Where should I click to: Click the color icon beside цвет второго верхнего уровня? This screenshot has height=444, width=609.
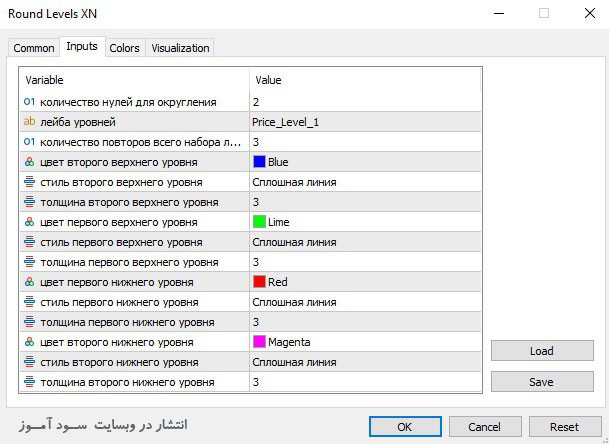(30, 162)
